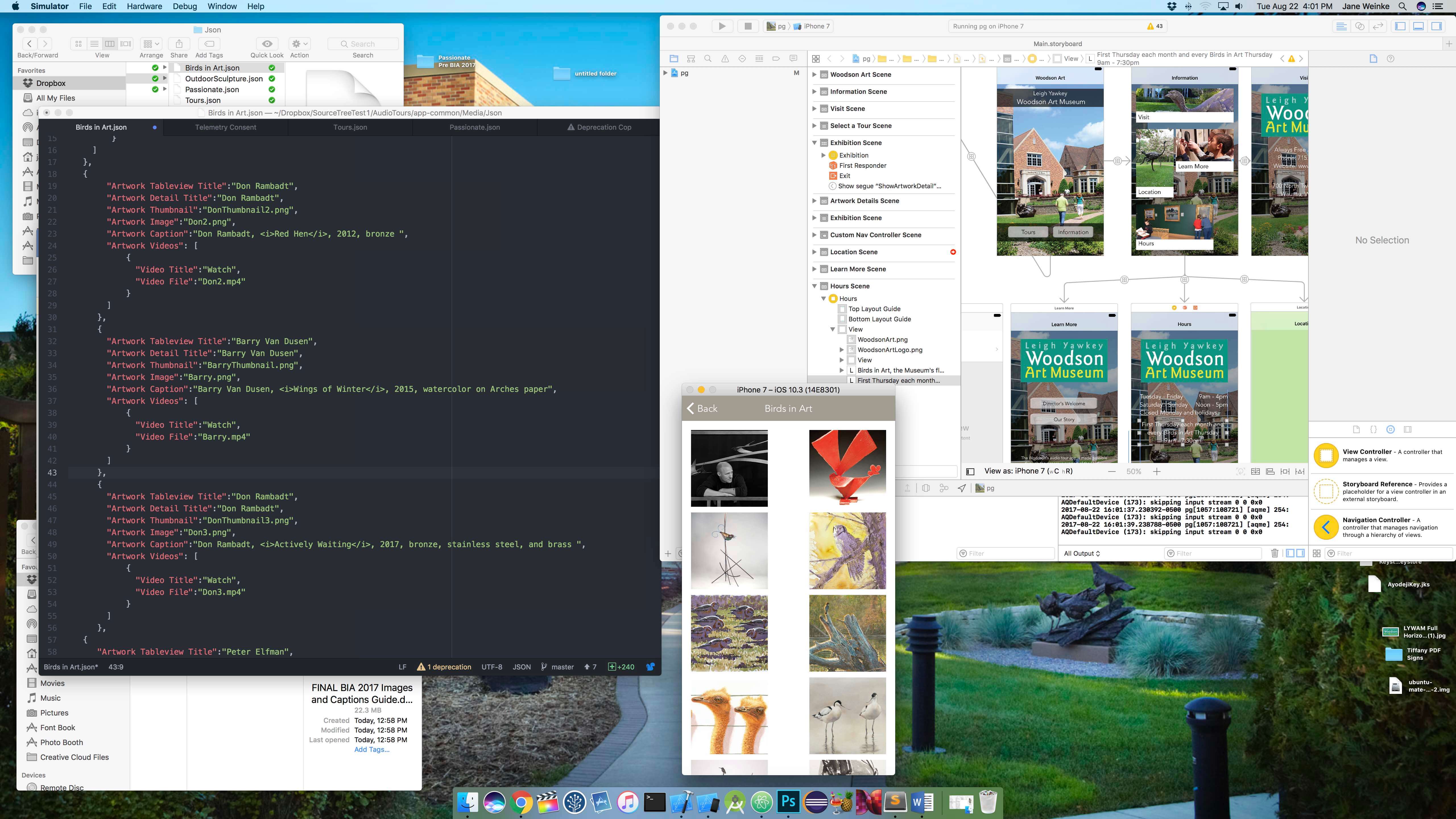Open Photoshop from the Dock
Screen dimensions: 1456x819
tap(788, 802)
